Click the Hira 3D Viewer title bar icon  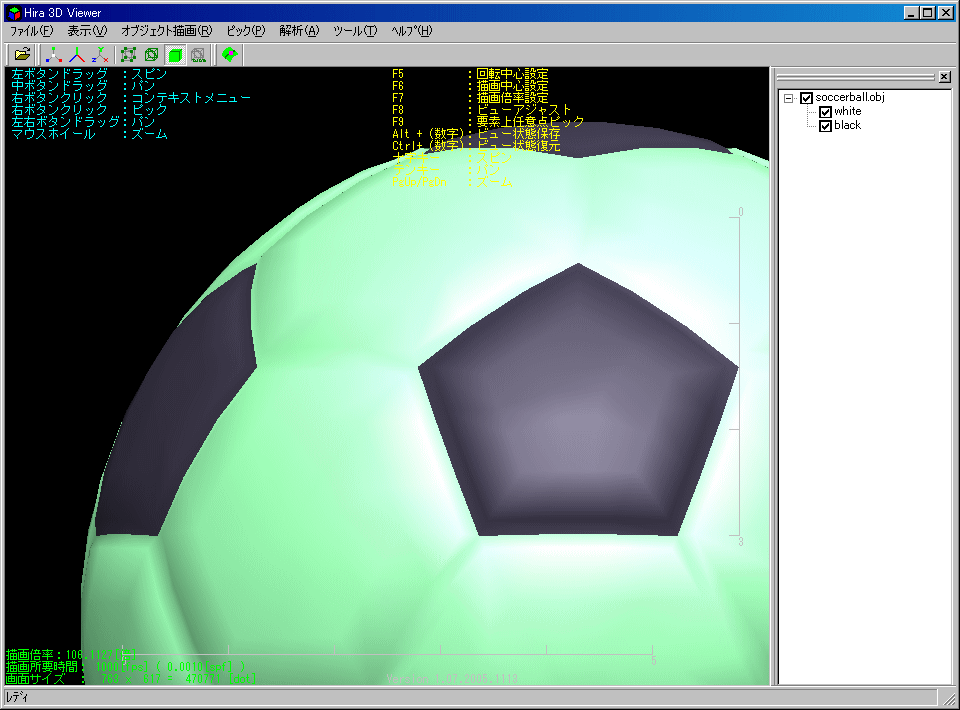[x=14, y=12]
